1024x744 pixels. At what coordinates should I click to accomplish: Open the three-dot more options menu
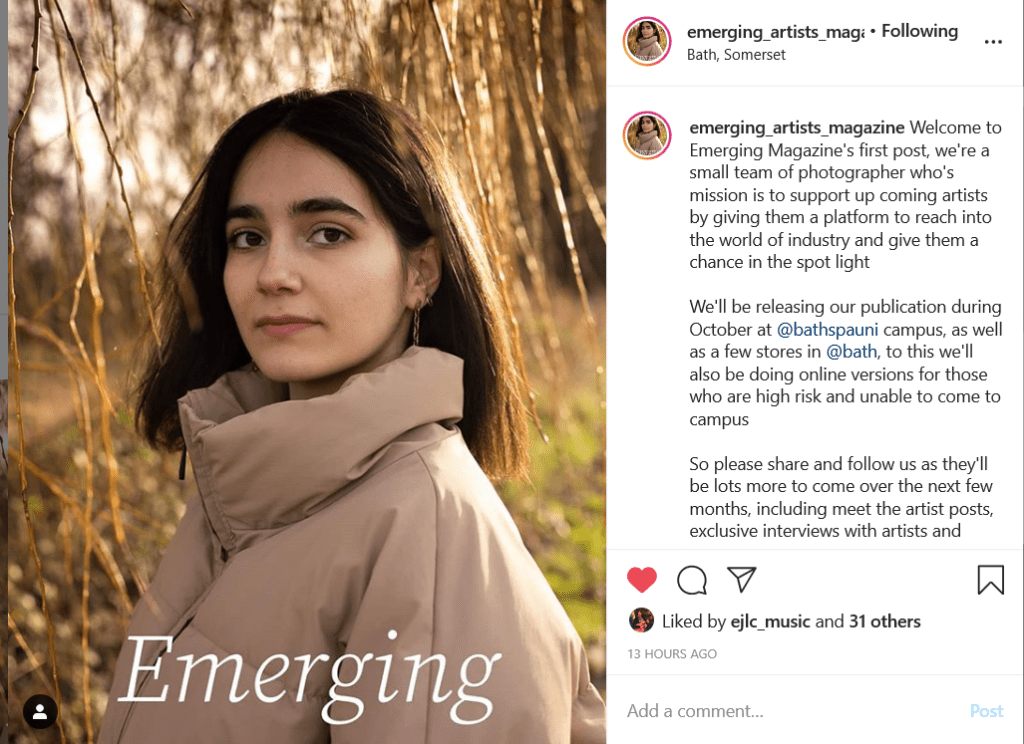[993, 42]
